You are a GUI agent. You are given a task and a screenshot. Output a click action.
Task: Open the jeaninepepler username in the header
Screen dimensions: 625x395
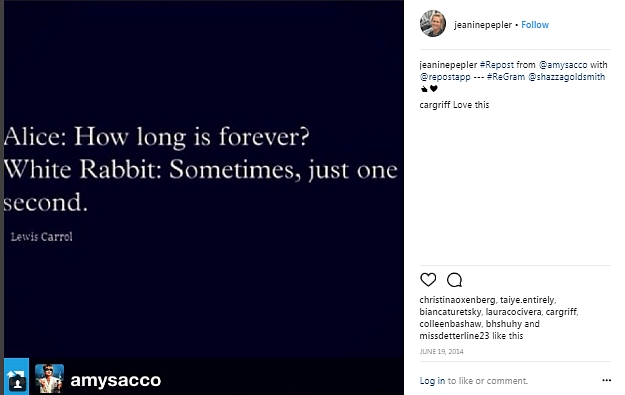483,25
